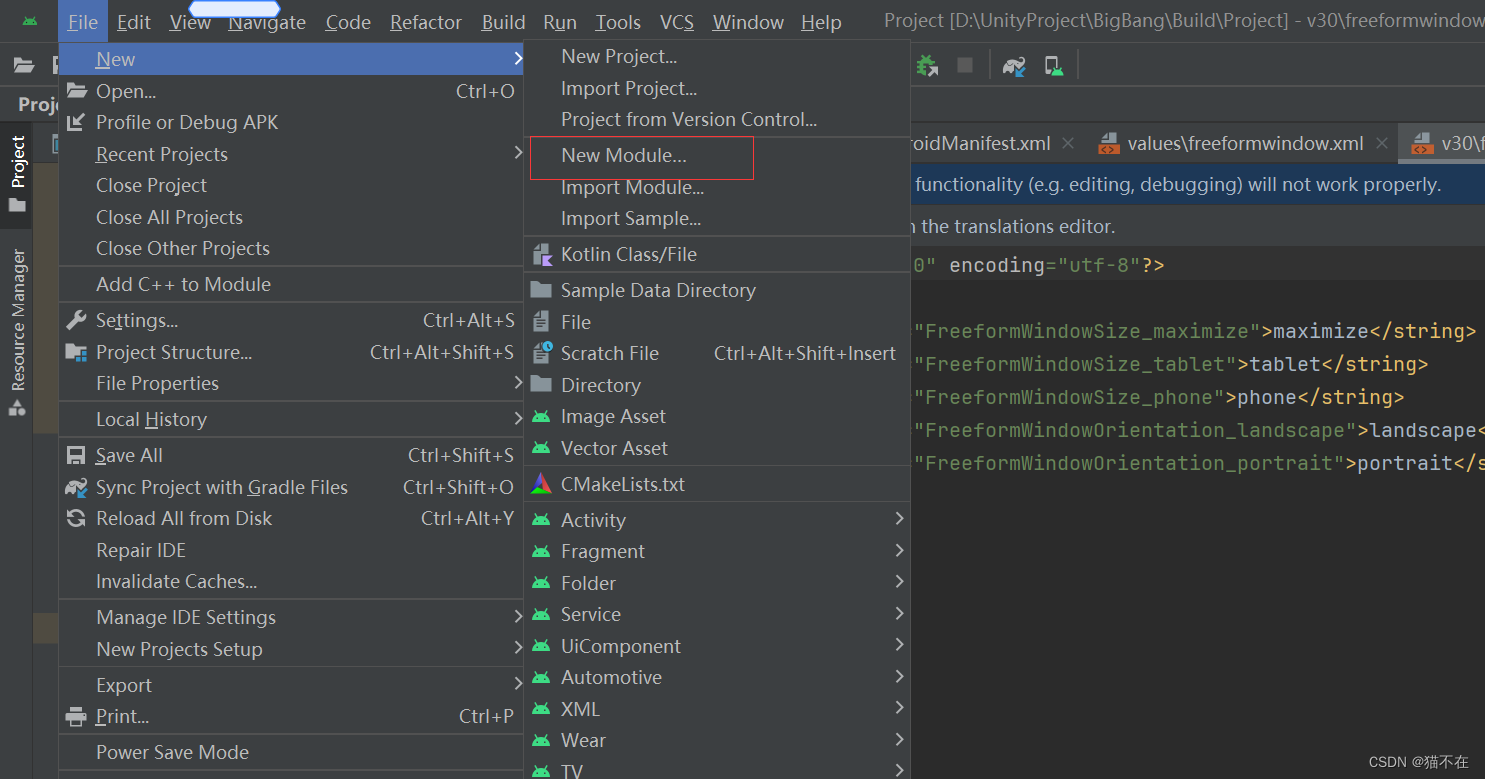Toggle Power Save Mode
Image resolution: width=1485 pixels, height=779 pixels.
coord(292,752)
